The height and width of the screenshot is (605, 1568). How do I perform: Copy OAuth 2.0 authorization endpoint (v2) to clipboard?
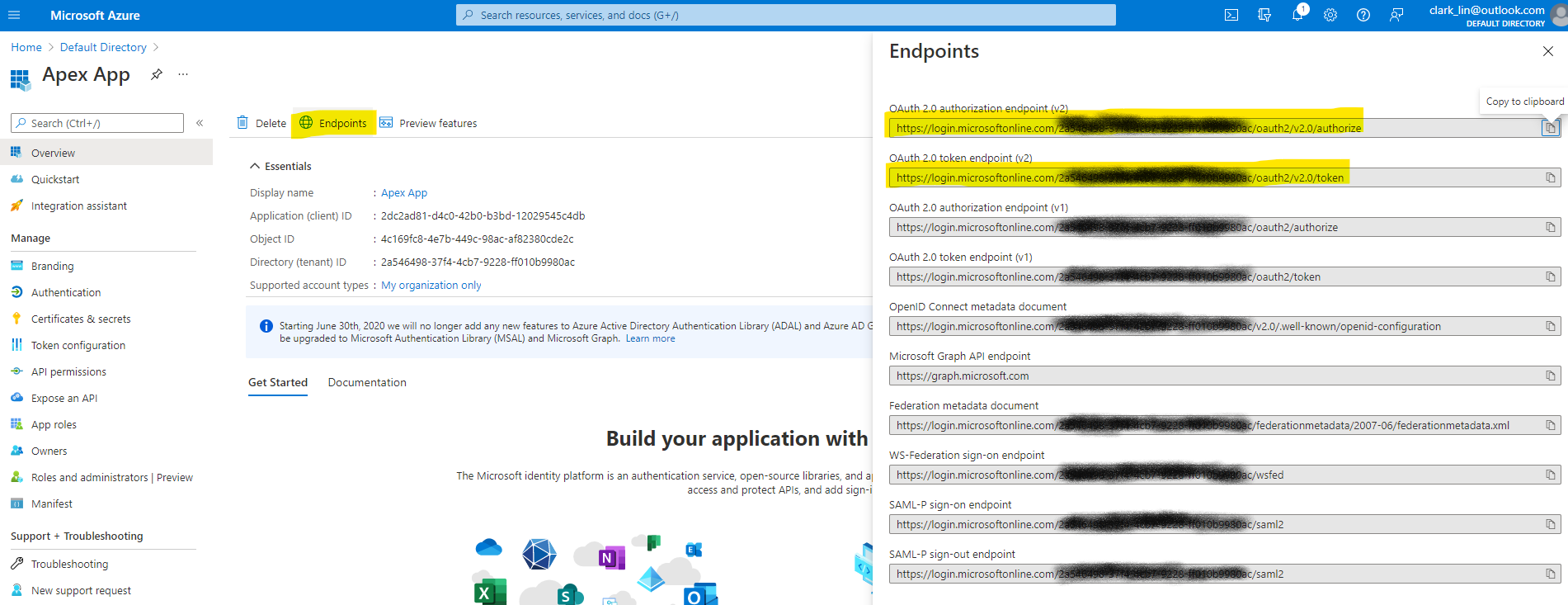coord(1550,128)
